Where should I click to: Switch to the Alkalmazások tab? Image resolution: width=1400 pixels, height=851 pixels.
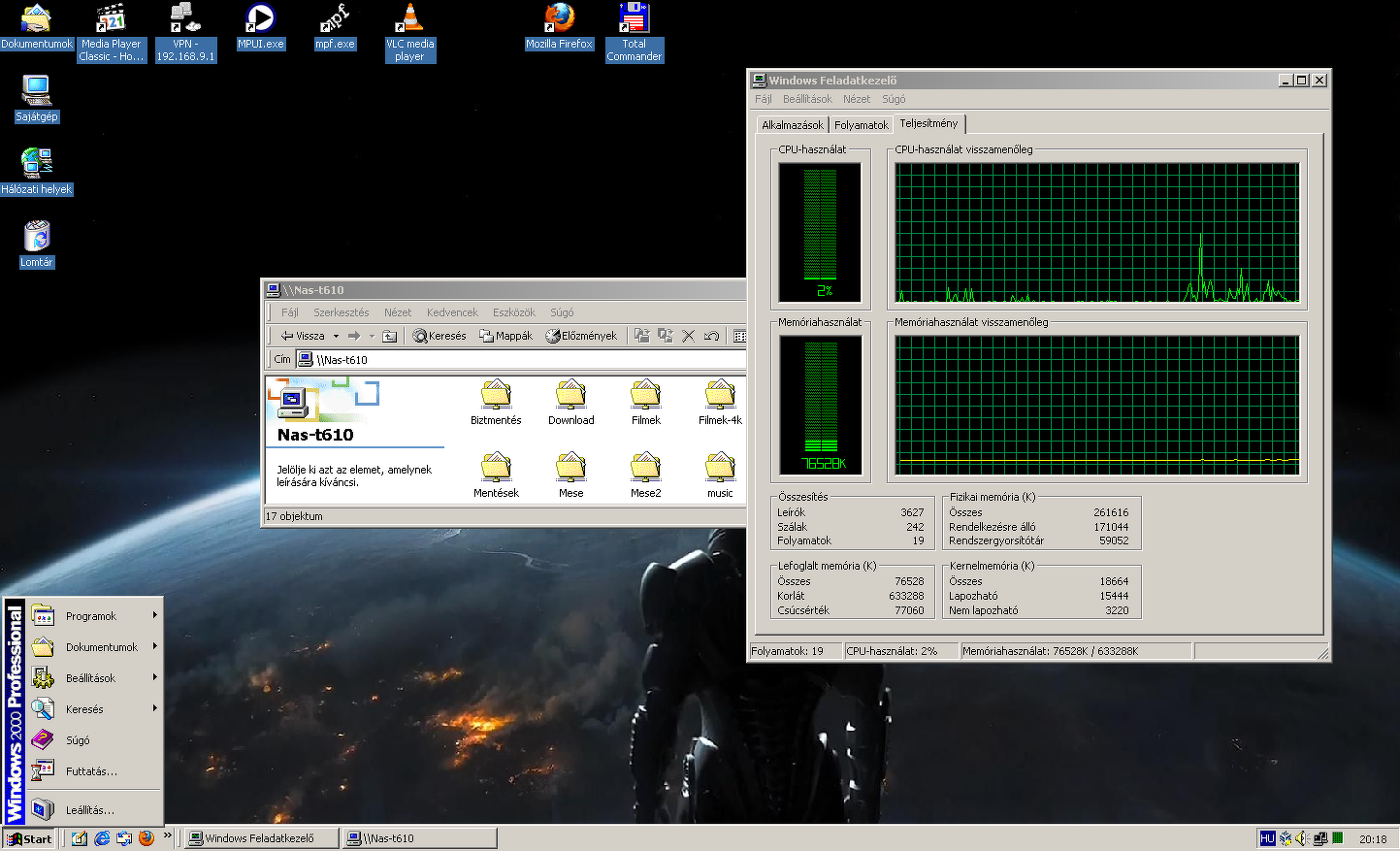point(792,125)
